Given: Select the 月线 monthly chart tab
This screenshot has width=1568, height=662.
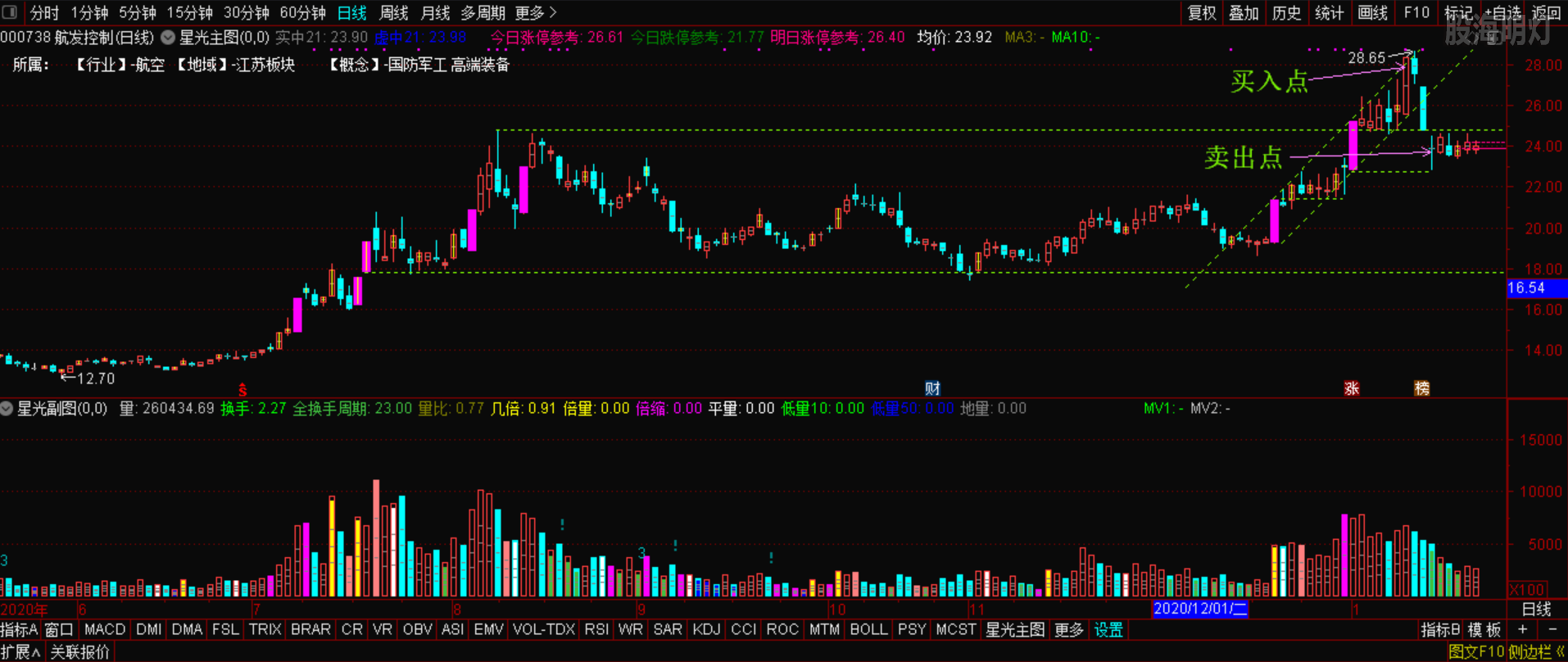Looking at the screenshot, I should coord(435,13).
